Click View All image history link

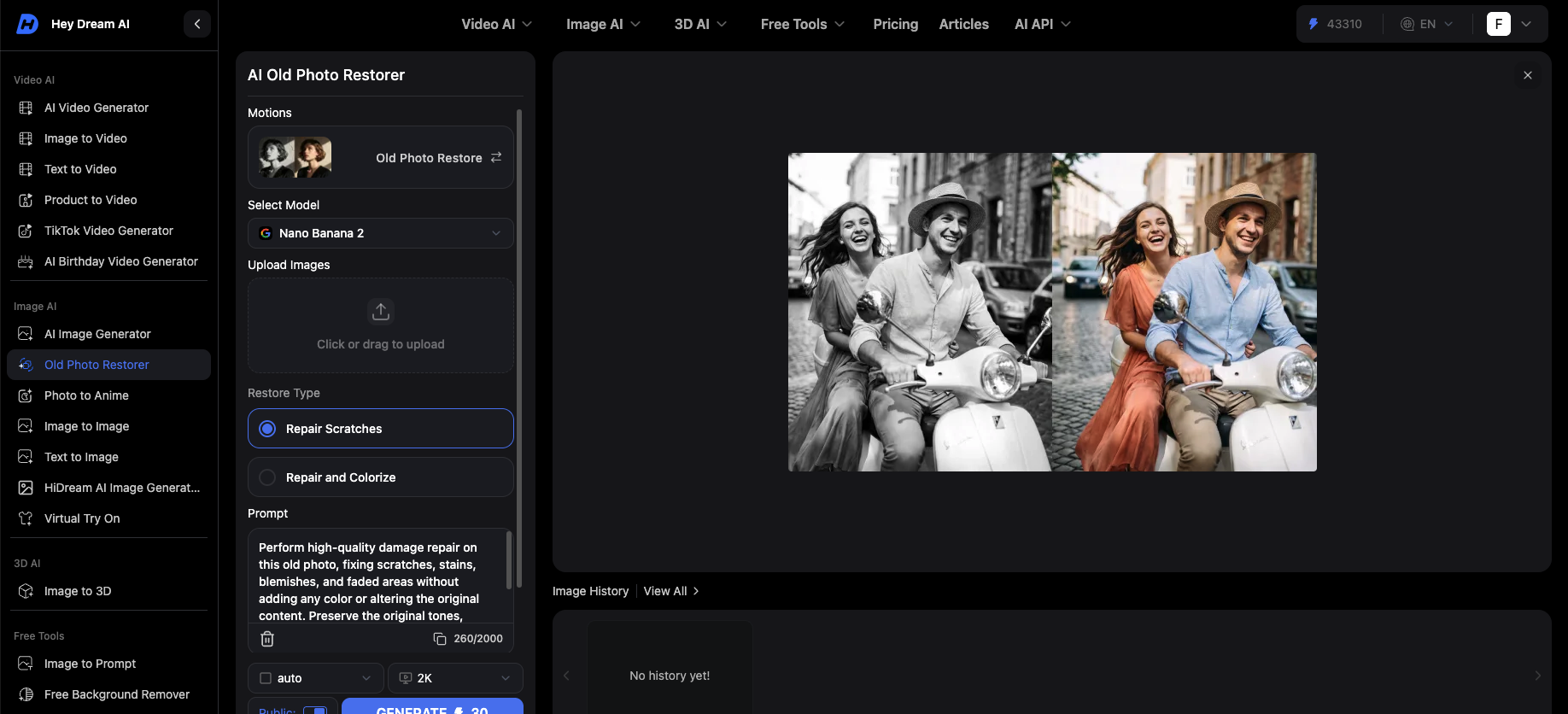pyautogui.click(x=671, y=591)
